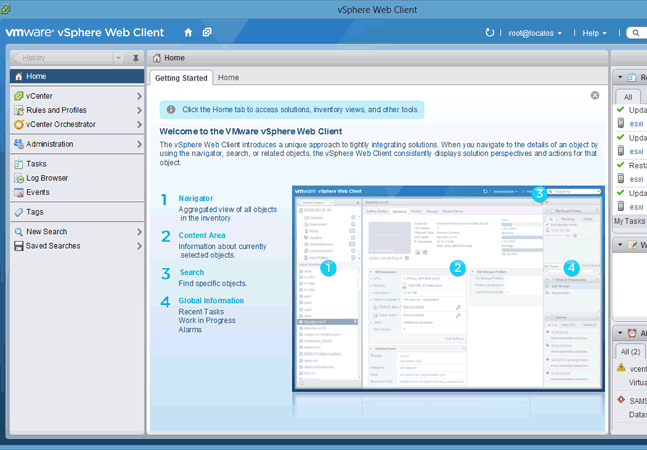This screenshot has height=450, width=647.
Task: Click the Tags icon
Action: click(x=19, y=212)
